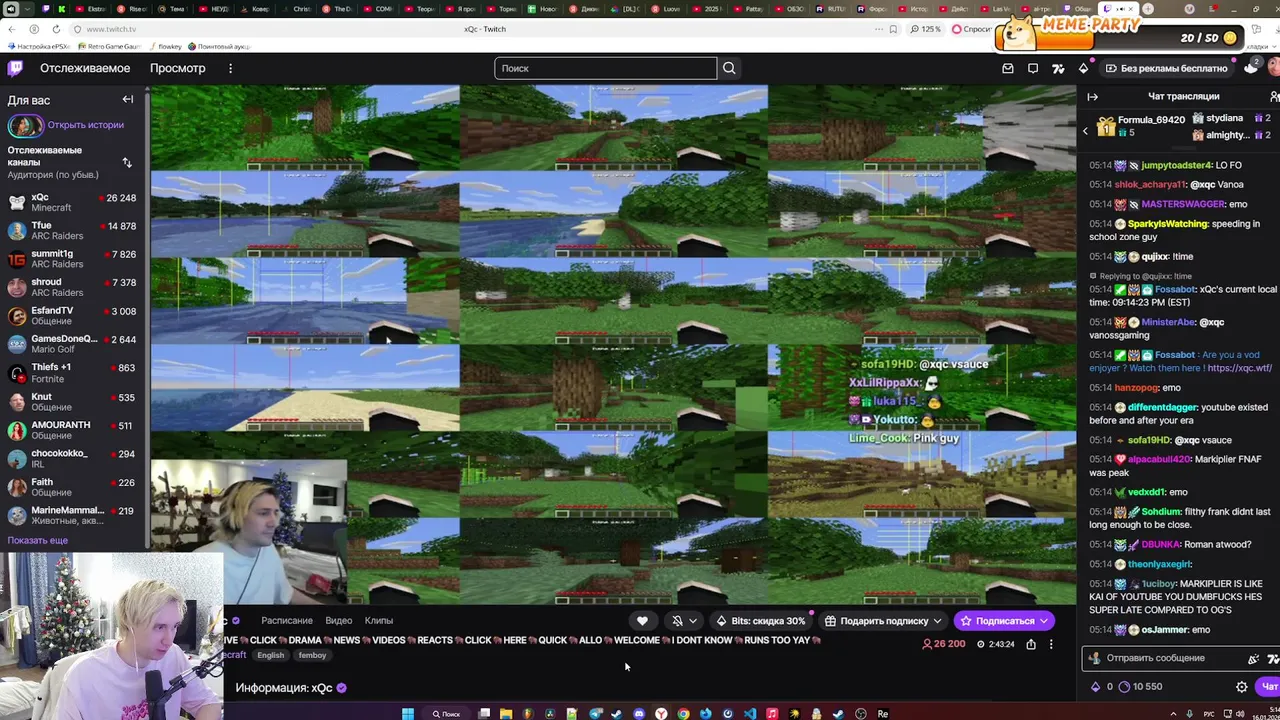Expand the Подписаться dropdown arrow
Image resolution: width=1280 pixels, height=720 pixels.
point(1043,621)
